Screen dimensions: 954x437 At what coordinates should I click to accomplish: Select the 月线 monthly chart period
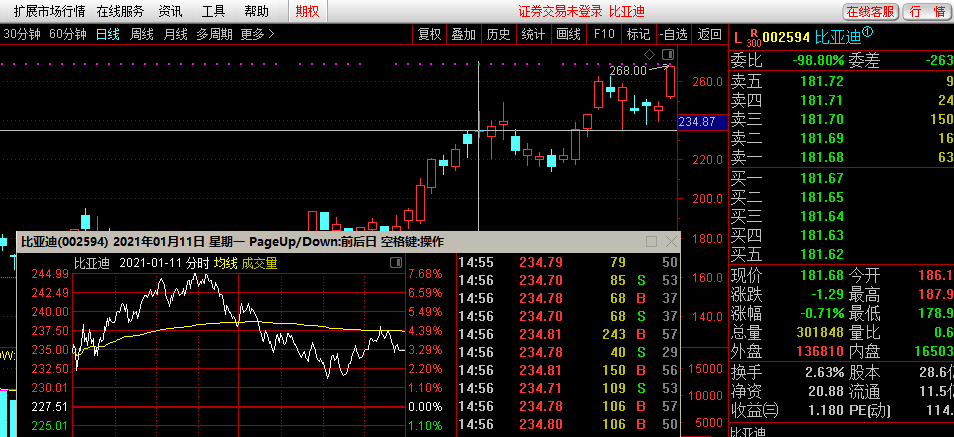pyautogui.click(x=175, y=34)
